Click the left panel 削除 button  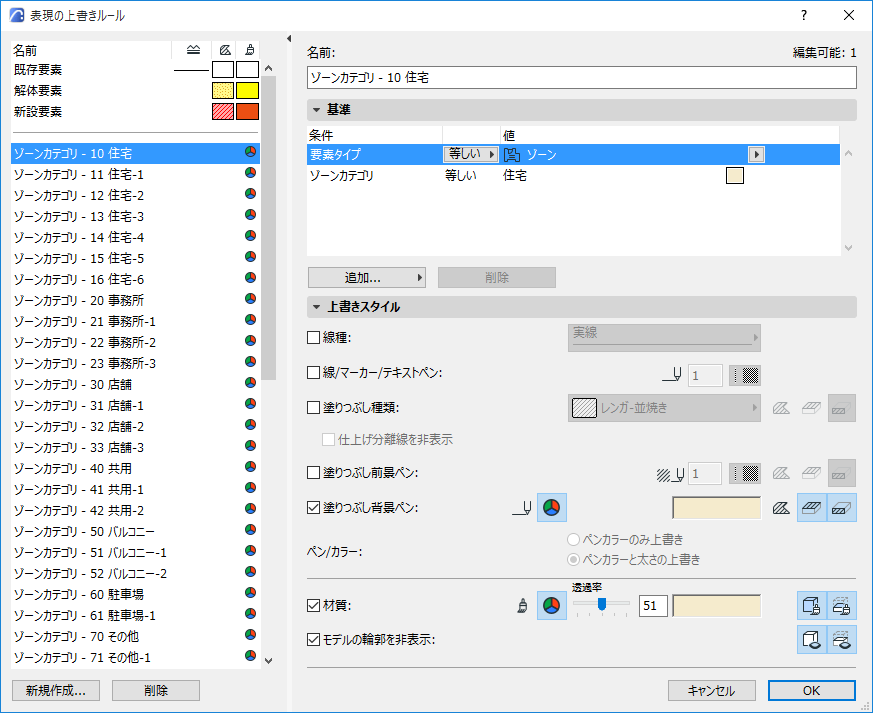tap(156, 691)
